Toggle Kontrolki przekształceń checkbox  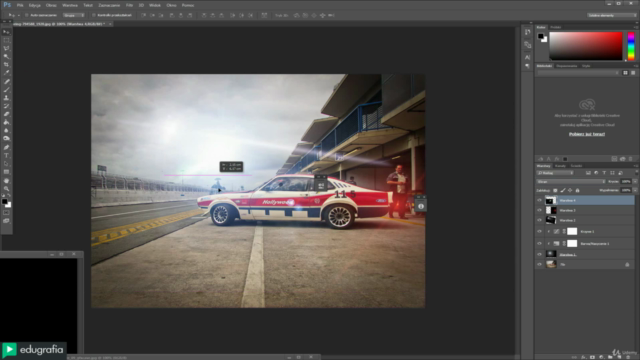coord(94,15)
